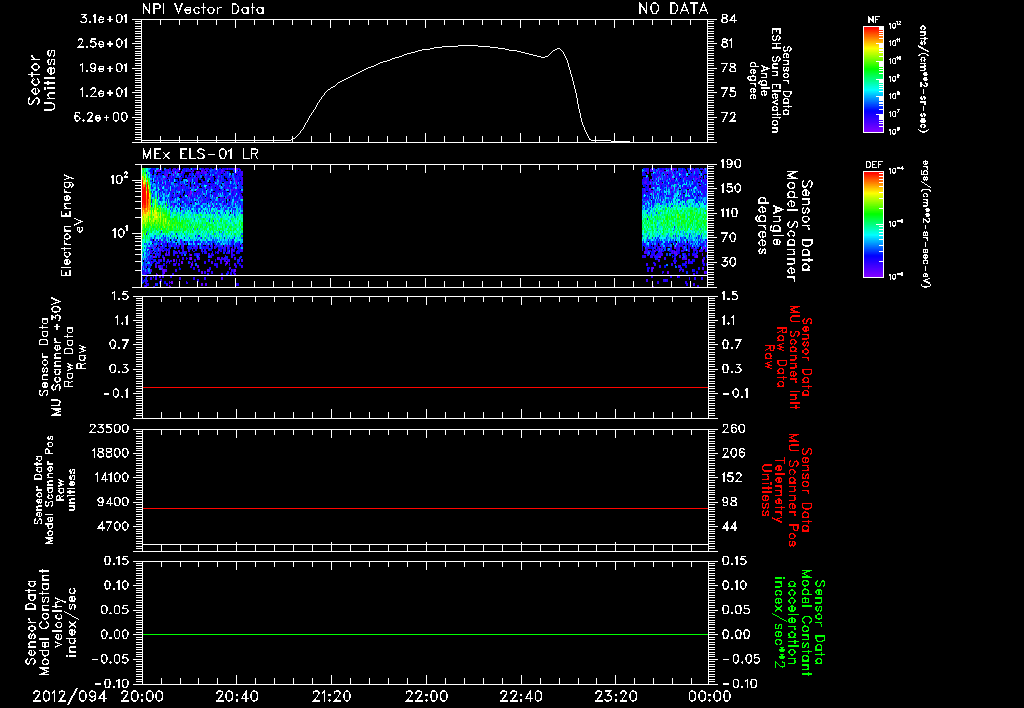Click the 'NF' colorbar heading
The height and width of the screenshot is (708, 1024).
tap(873, 20)
